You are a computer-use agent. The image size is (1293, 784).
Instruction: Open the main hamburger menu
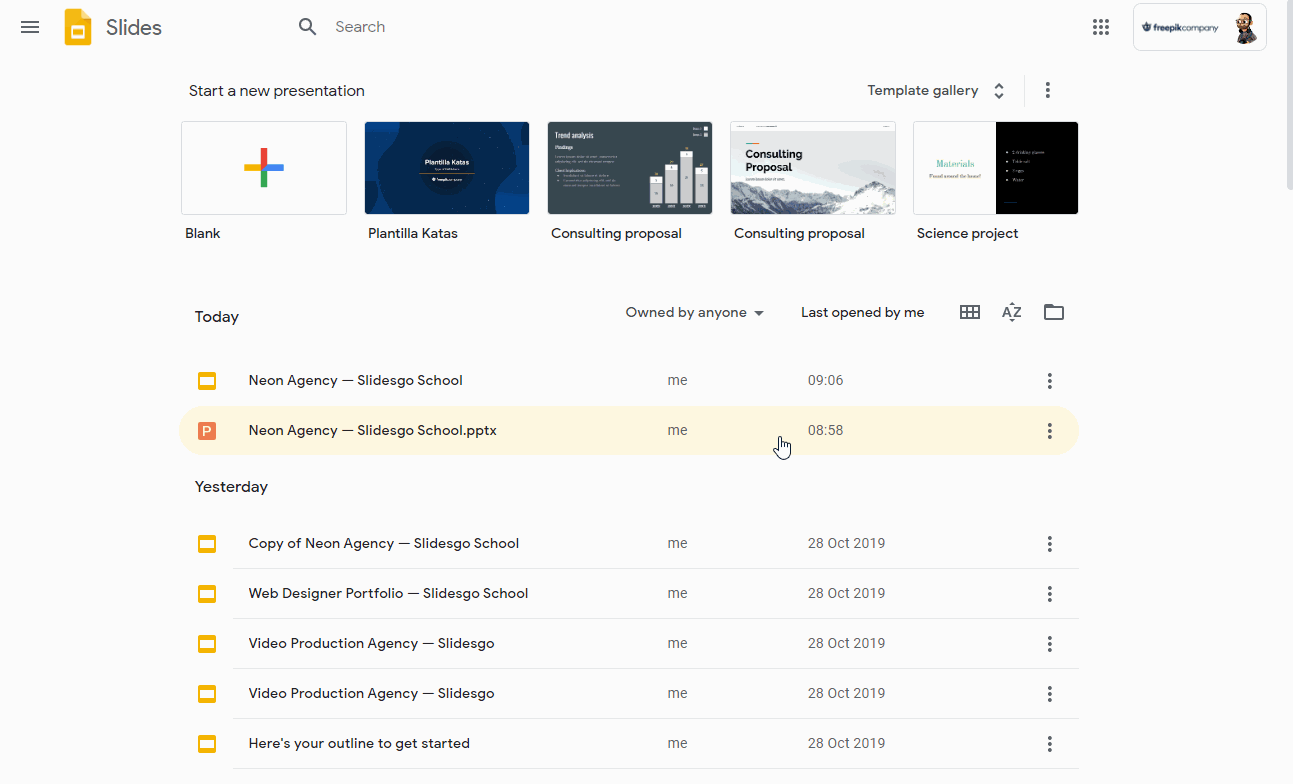pyautogui.click(x=30, y=27)
